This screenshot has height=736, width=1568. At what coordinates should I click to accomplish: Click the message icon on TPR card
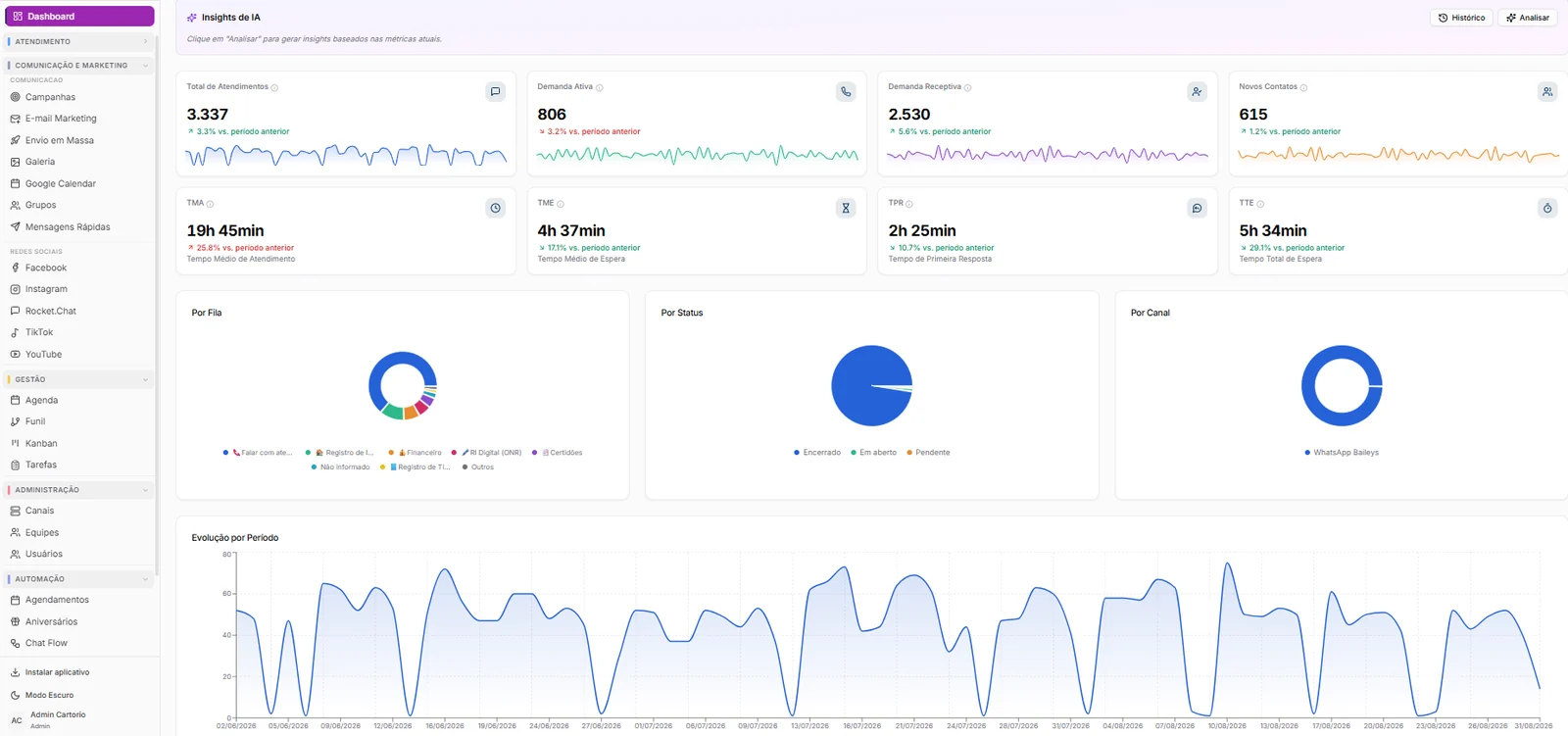(1197, 208)
